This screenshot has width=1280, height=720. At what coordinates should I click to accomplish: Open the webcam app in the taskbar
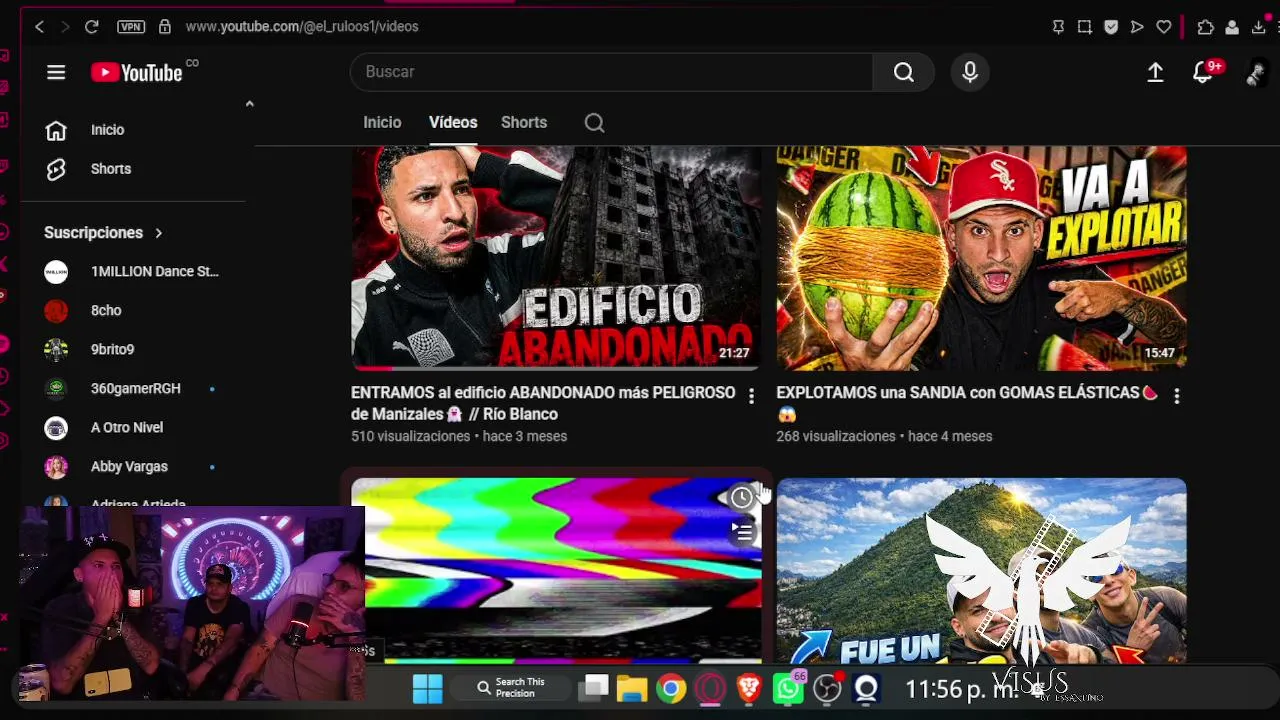pyautogui.click(x=866, y=688)
